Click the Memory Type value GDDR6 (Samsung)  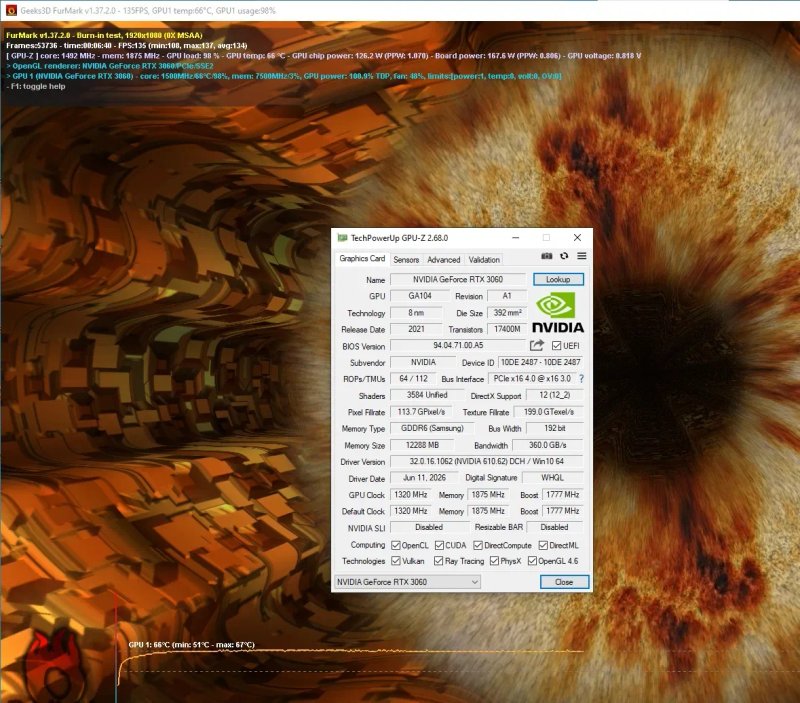(432, 428)
